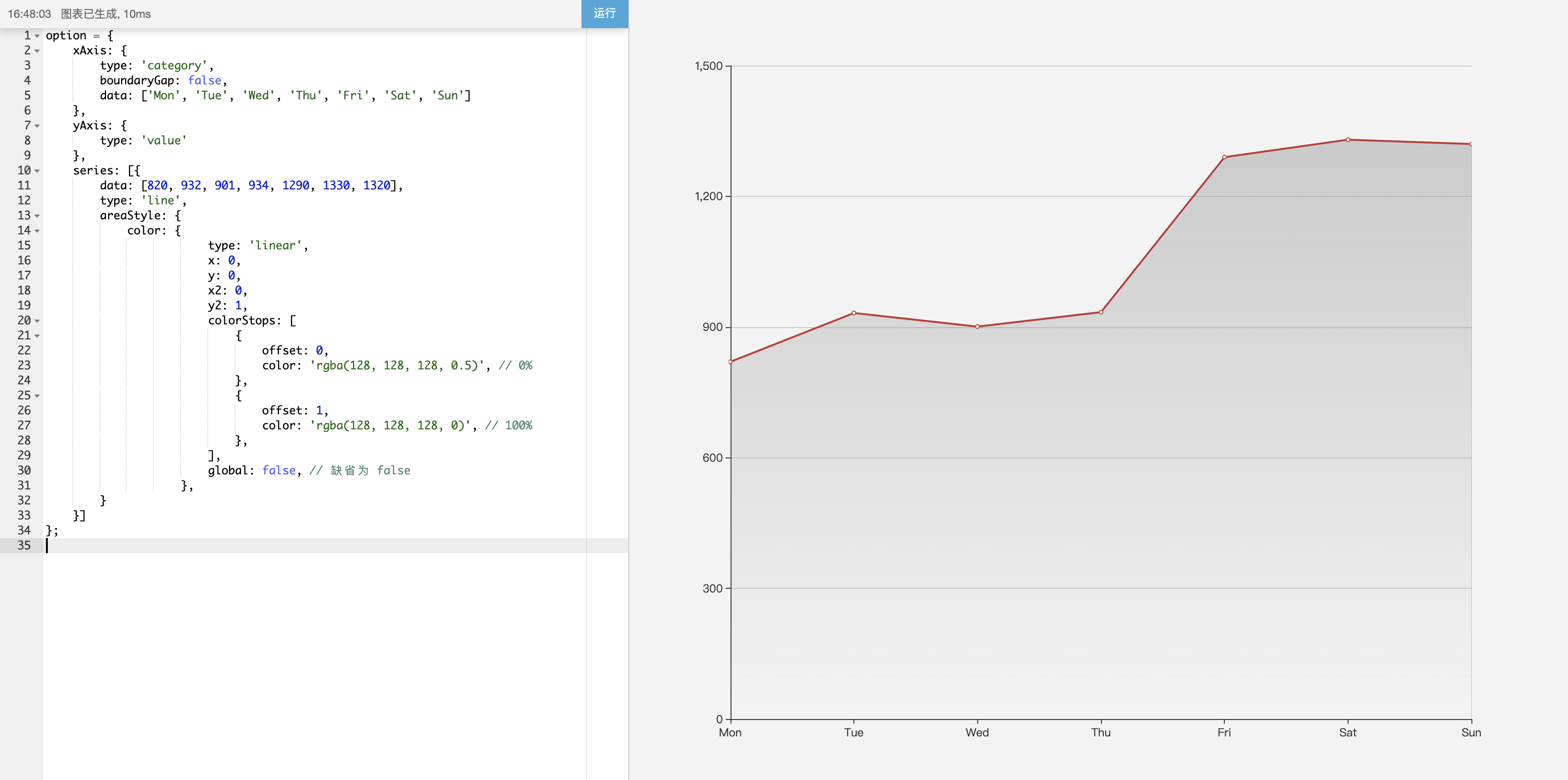Click the Wed data point marker
This screenshot has width=1568, height=780.
click(x=978, y=327)
